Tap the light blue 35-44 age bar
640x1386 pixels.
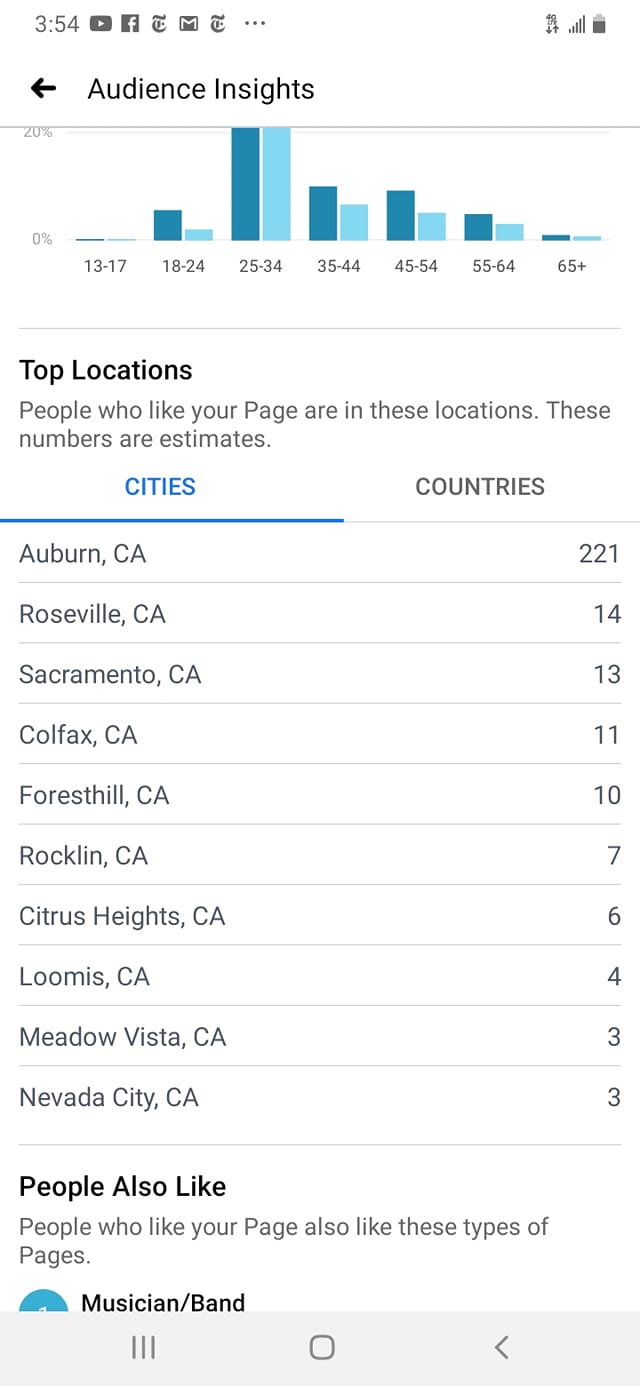[354, 222]
